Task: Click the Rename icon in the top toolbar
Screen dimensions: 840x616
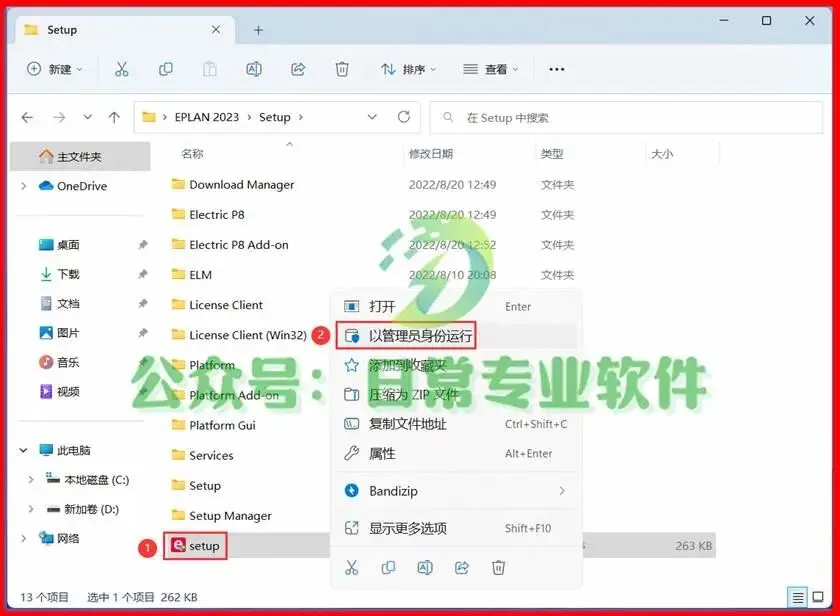Action: coord(254,69)
